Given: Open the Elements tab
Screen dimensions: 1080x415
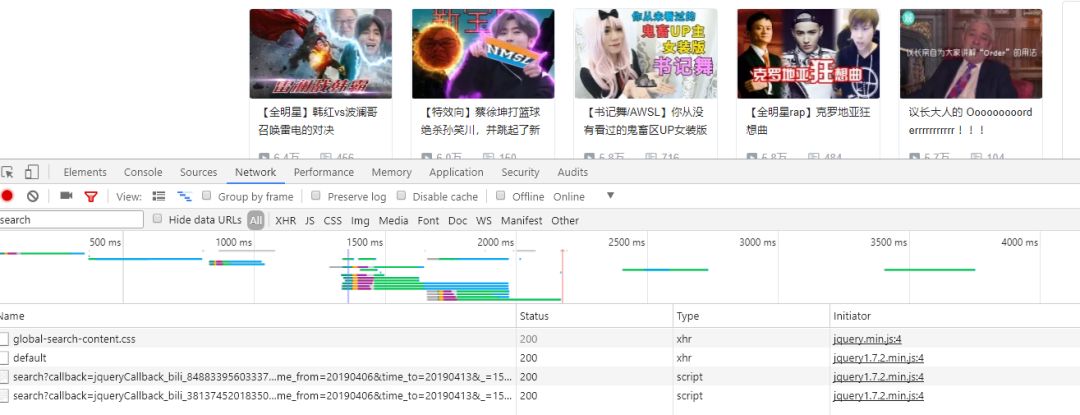Looking at the screenshot, I should [85, 172].
